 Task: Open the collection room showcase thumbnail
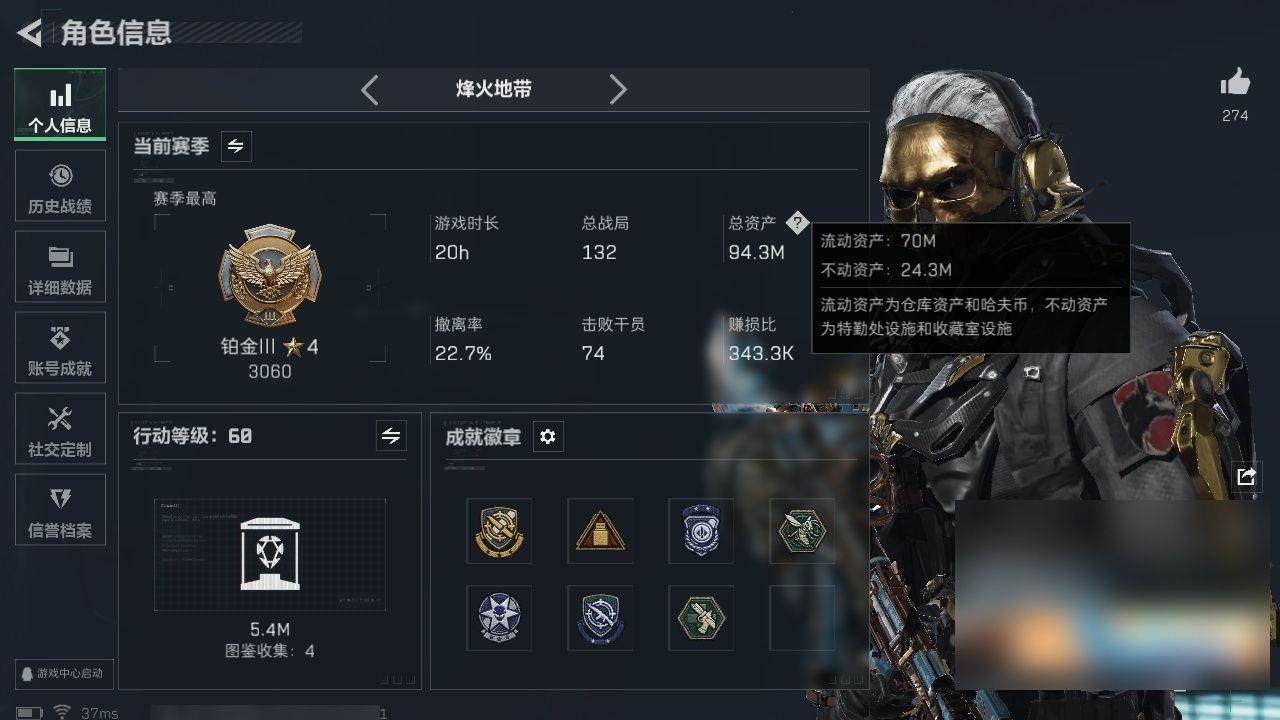click(x=270, y=555)
